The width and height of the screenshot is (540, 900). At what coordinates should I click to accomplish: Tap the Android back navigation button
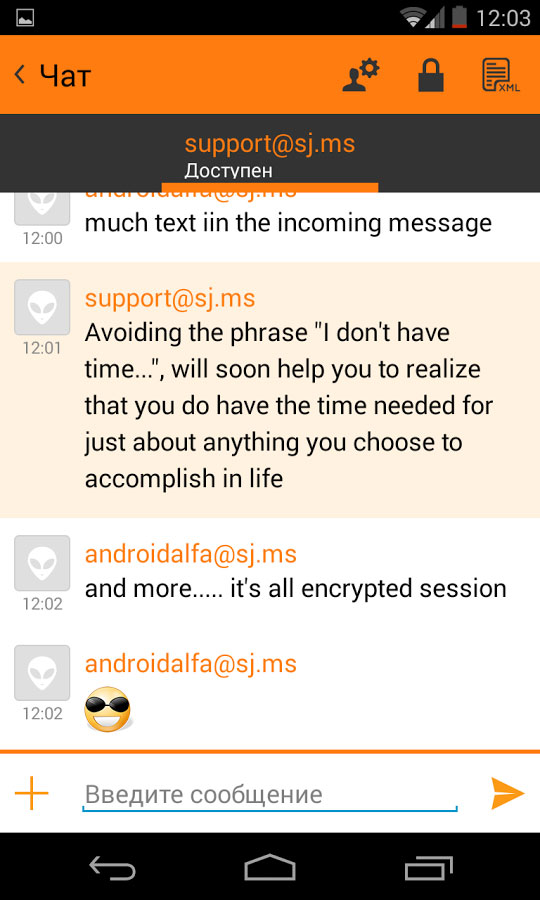[112, 866]
